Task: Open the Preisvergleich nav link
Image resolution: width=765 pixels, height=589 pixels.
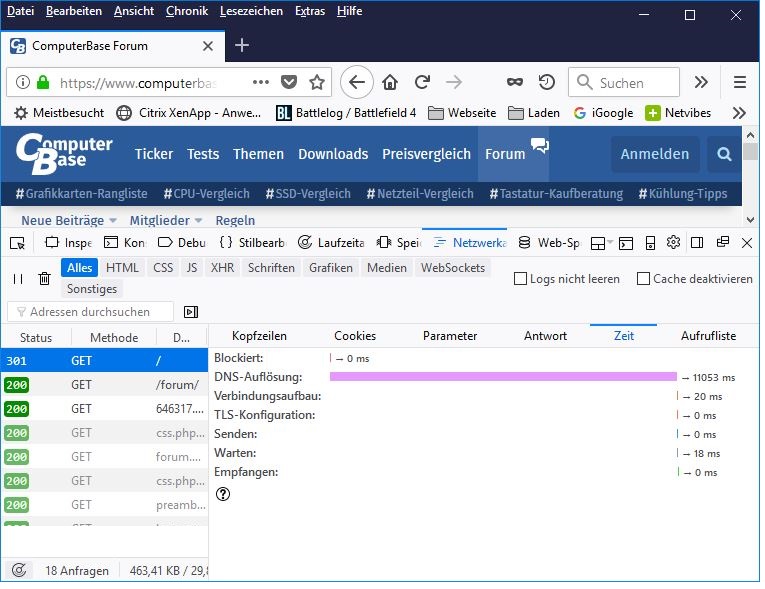Action: [x=426, y=154]
